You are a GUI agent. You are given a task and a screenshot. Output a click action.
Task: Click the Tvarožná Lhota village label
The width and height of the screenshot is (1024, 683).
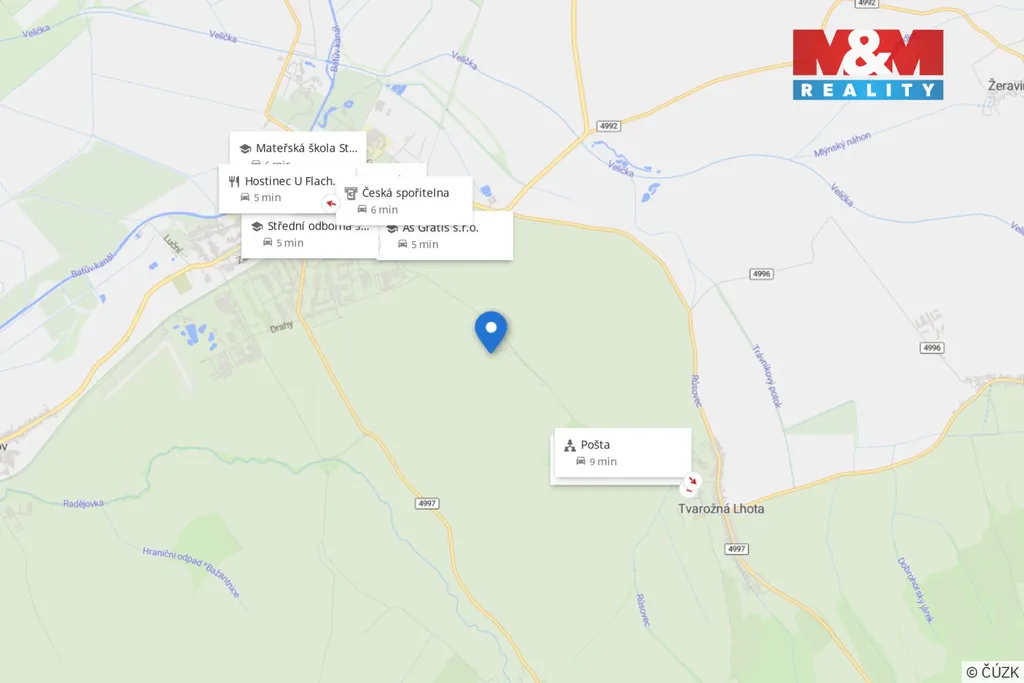[x=721, y=509]
